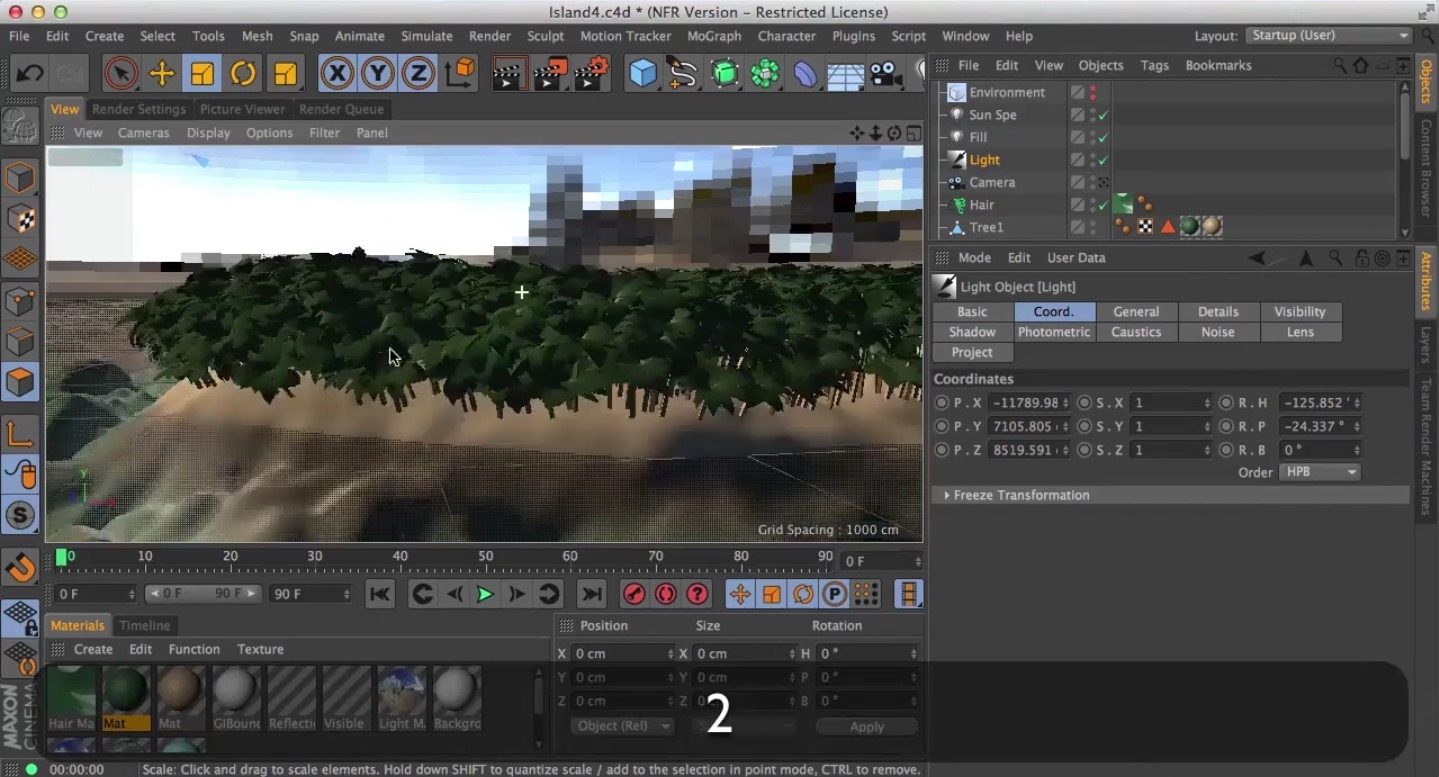Toggle the R.H animation dot
The height and width of the screenshot is (777, 1439).
[x=1226, y=403]
